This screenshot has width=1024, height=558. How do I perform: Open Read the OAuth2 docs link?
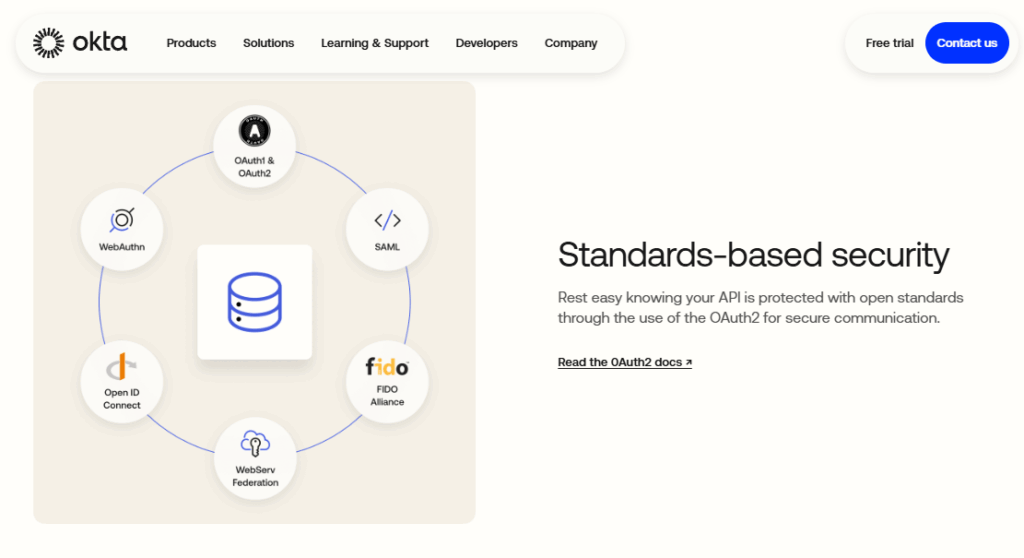[x=625, y=362]
